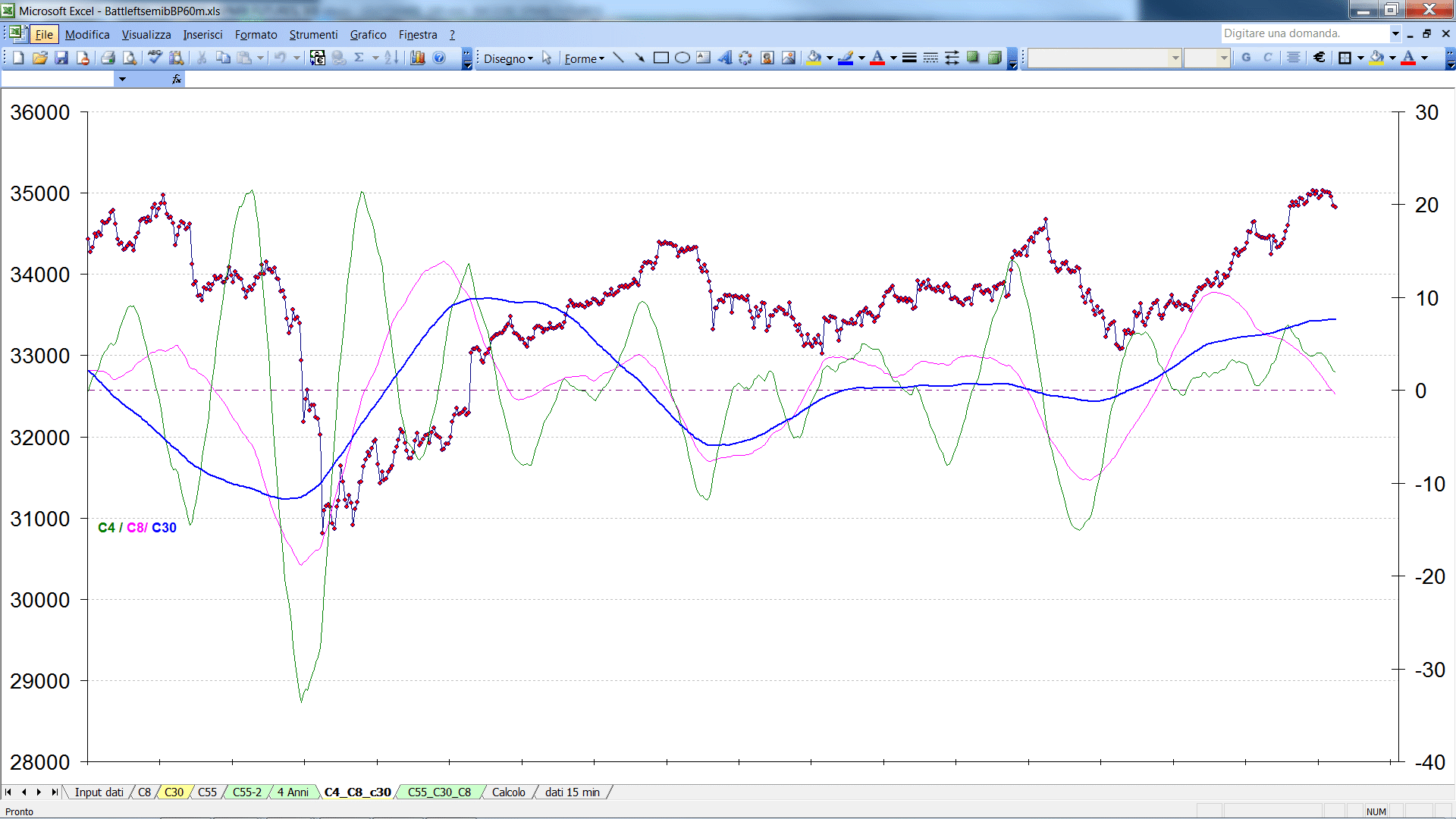Open the Strumenti menu
Viewport: 1456px width, 819px height.
point(313,35)
